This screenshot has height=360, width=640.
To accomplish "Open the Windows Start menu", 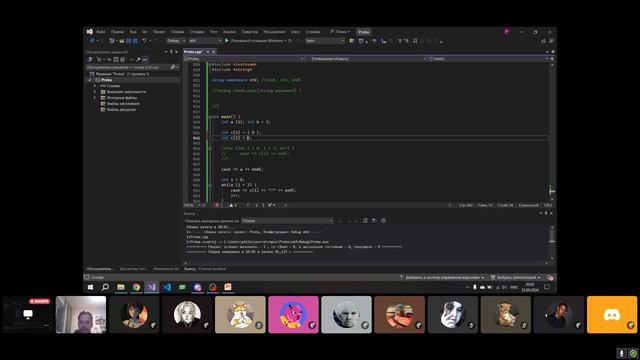I will point(90,287).
